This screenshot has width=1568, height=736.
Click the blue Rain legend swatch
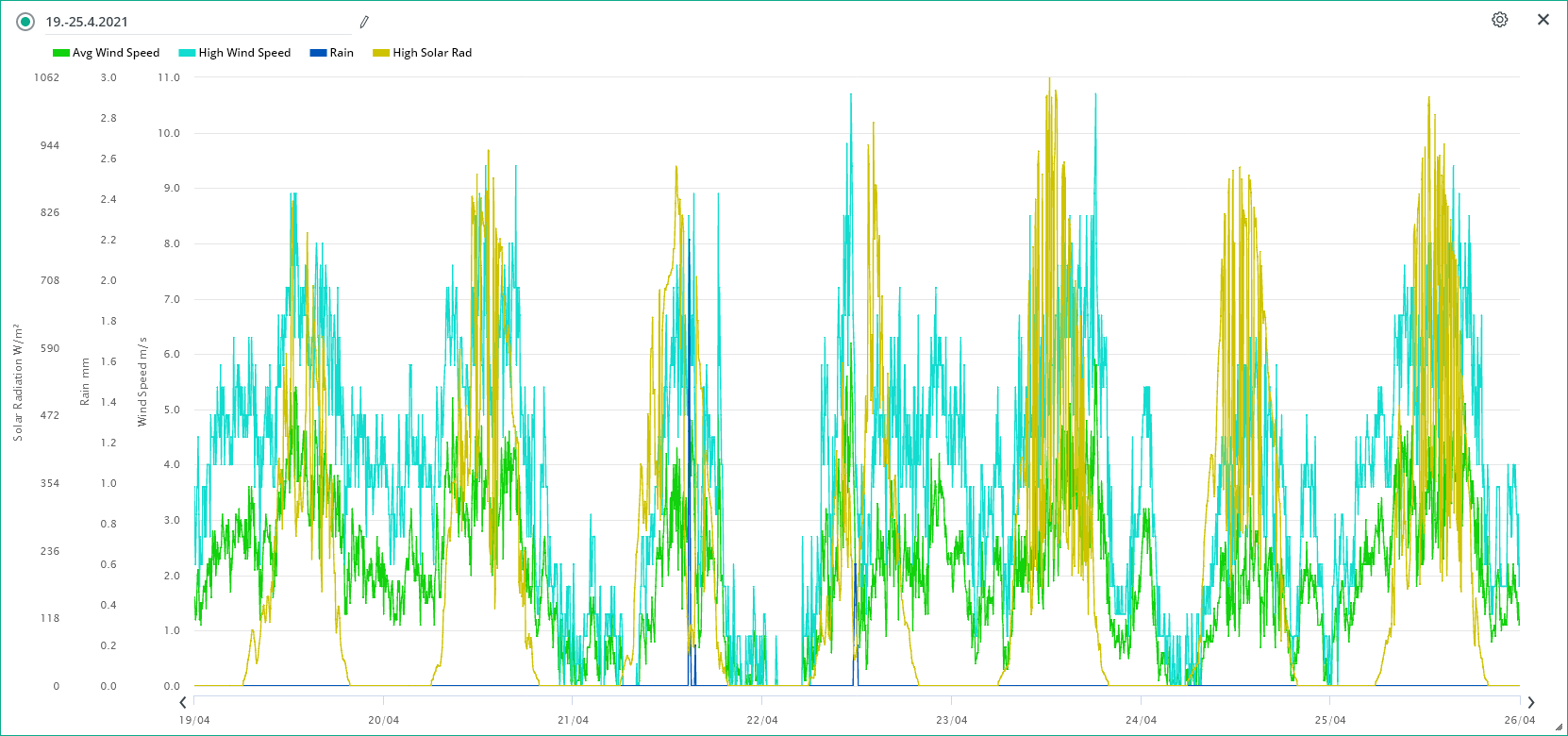tap(318, 53)
